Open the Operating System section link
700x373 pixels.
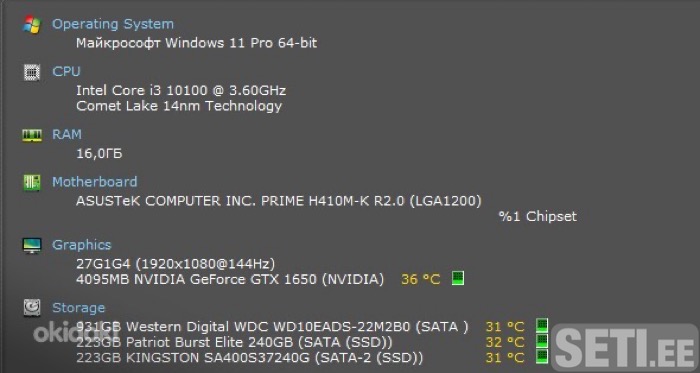point(113,24)
